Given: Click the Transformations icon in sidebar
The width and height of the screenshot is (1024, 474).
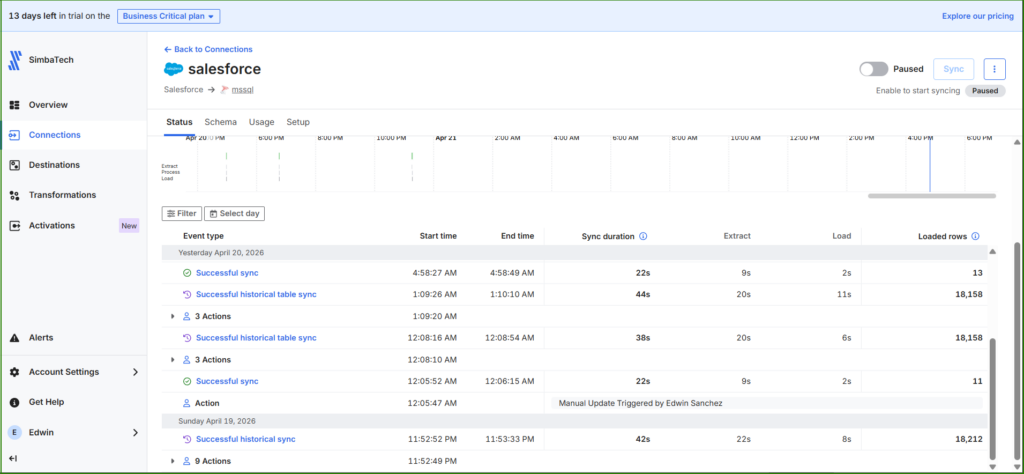Looking at the screenshot, I should [14, 195].
